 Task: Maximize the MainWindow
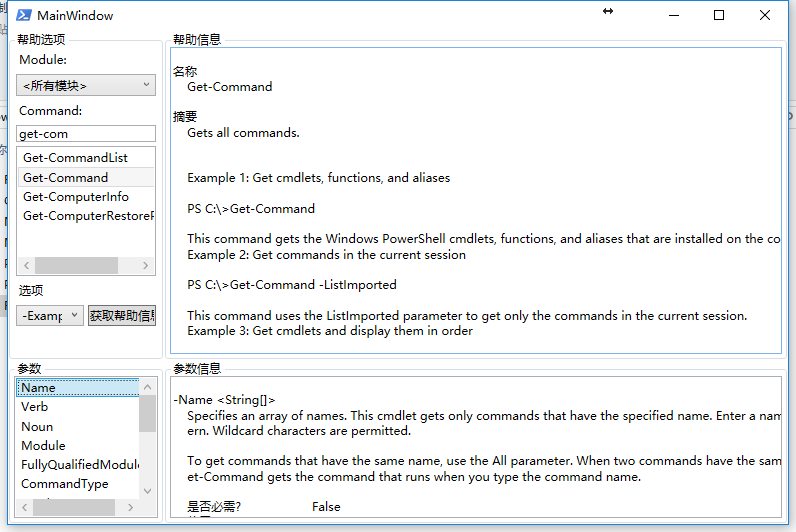[x=719, y=15]
